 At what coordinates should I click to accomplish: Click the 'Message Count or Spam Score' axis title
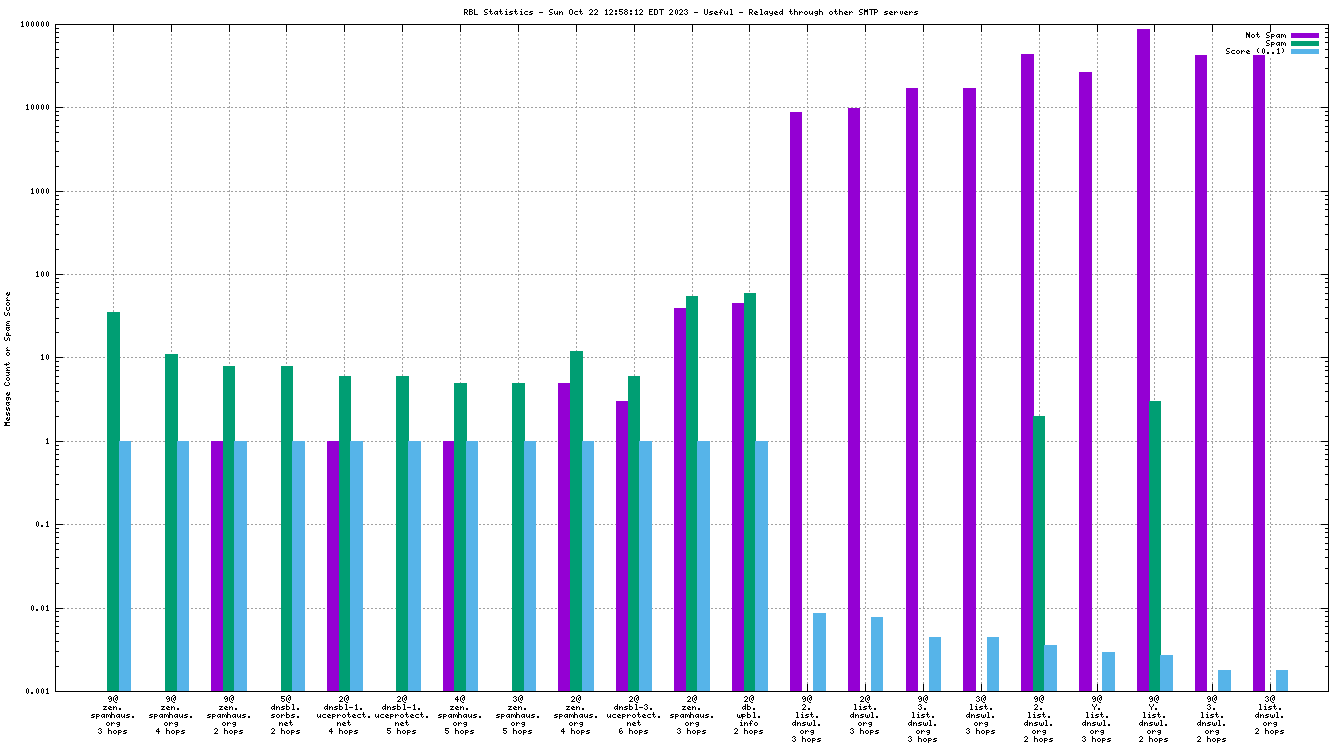(x=8, y=358)
